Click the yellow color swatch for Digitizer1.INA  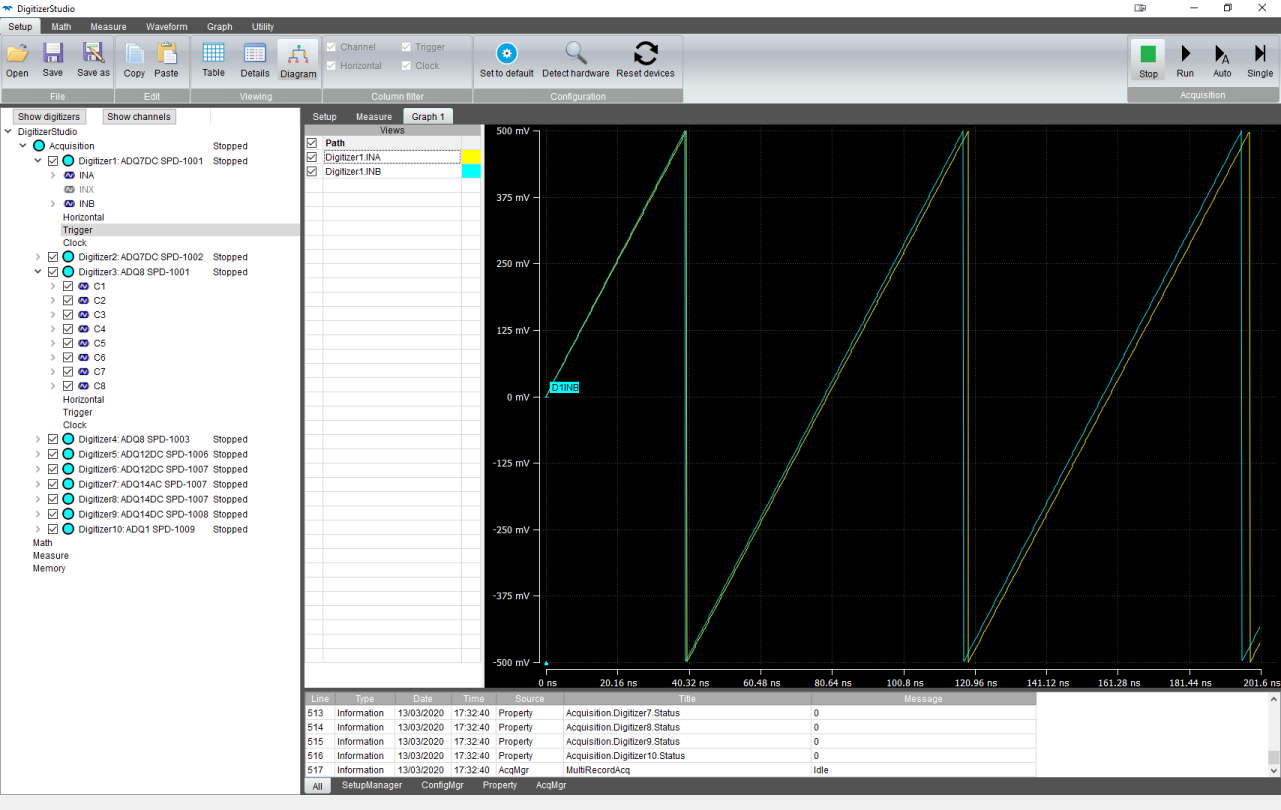tap(471, 157)
